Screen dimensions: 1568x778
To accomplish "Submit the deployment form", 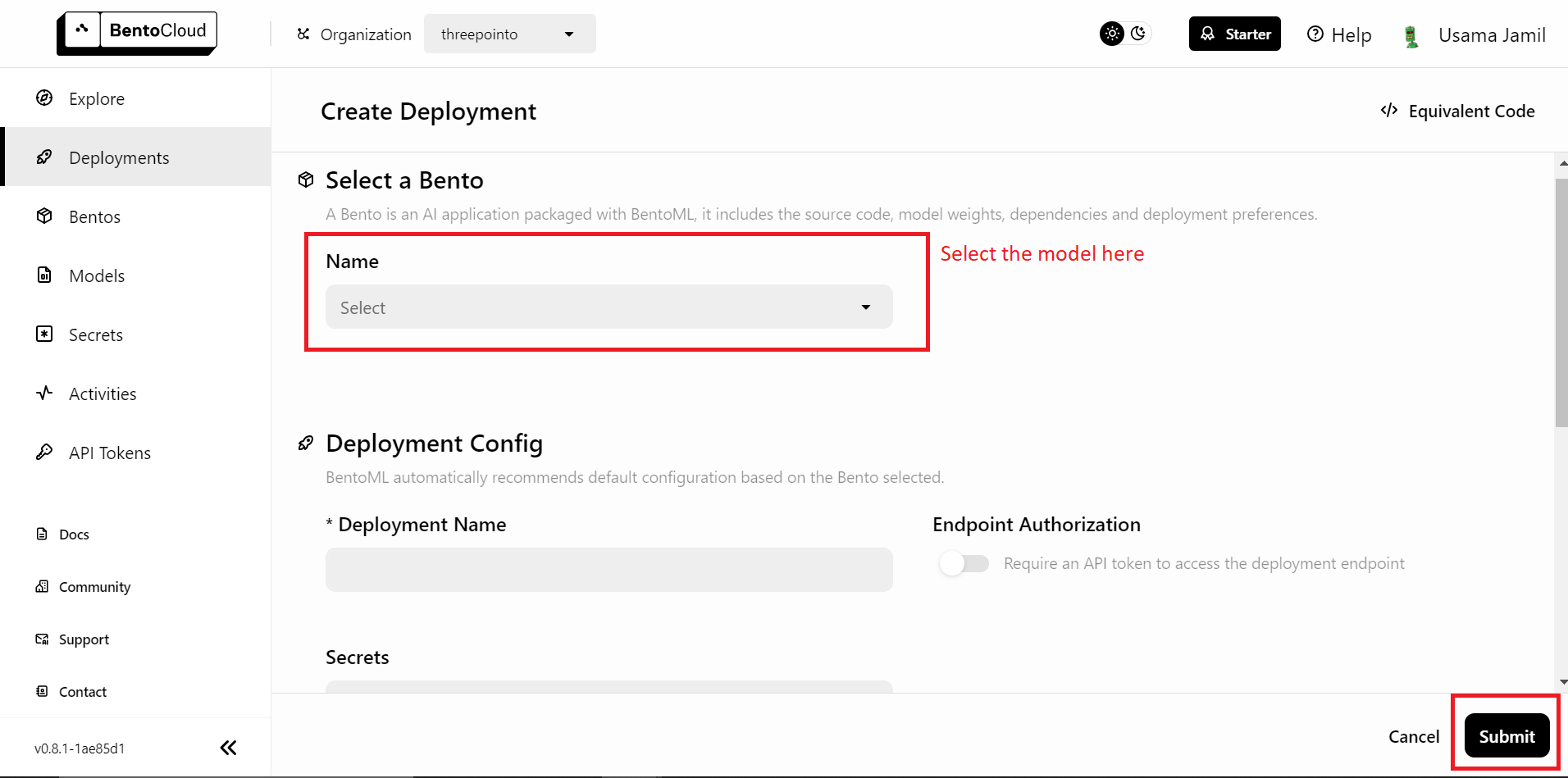I will [x=1506, y=736].
